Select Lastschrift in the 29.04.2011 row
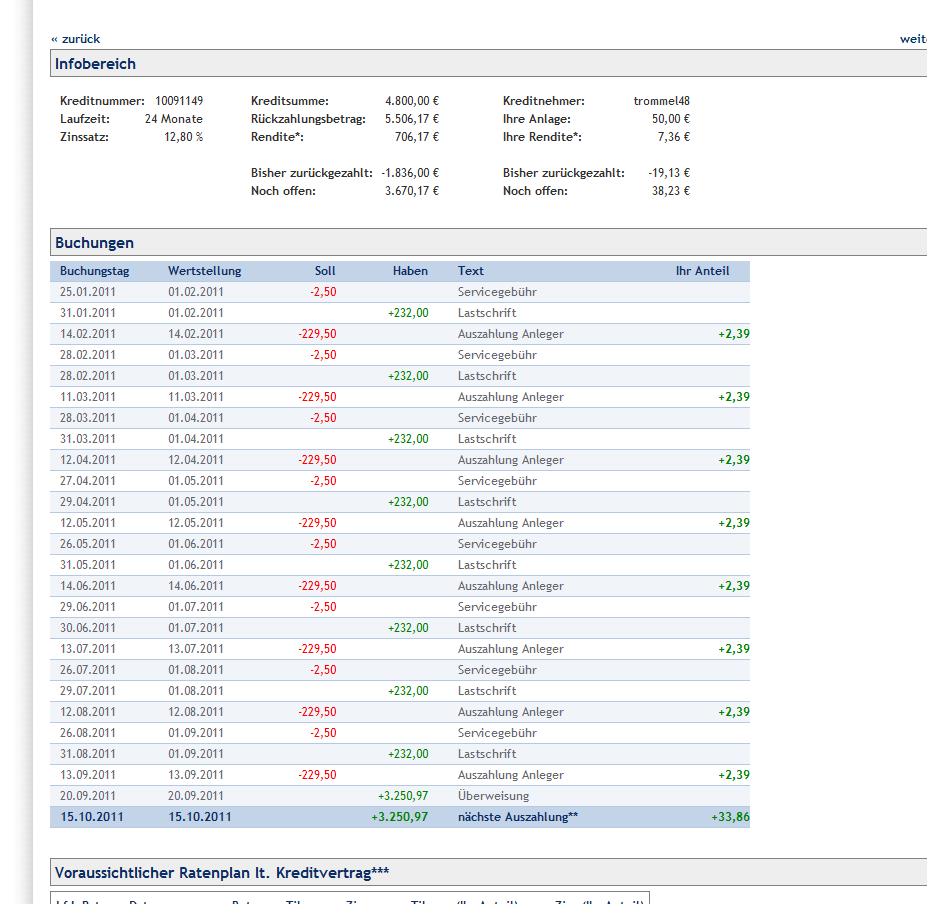Viewport: 927px width, 904px height. [x=487, y=502]
